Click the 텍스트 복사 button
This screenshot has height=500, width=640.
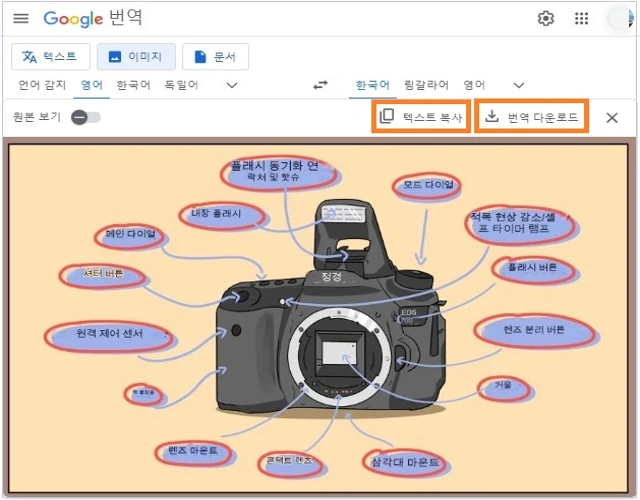pyautogui.click(x=421, y=116)
